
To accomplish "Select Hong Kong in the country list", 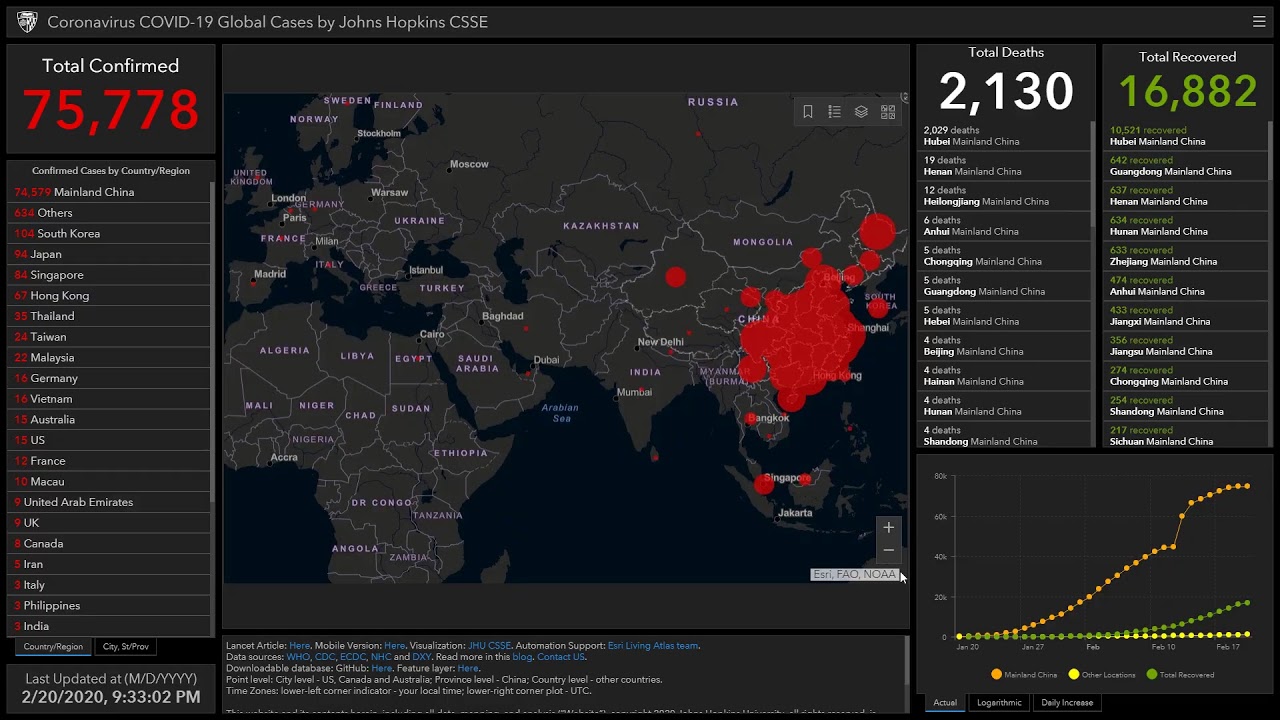I will coord(110,296).
